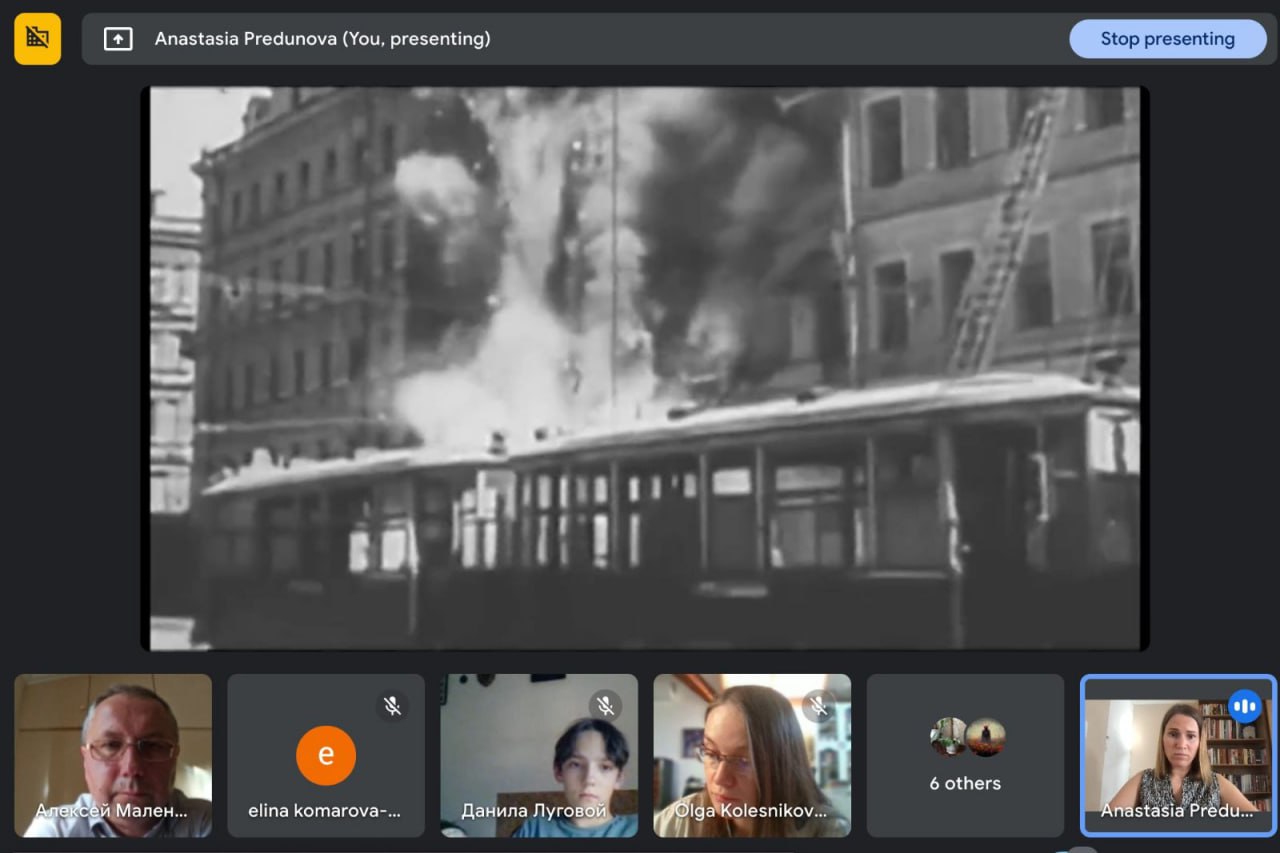Click the Olga Kolesnikov name label
The height and width of the screenshot is (853, 1280).
(x=750, y=810)
